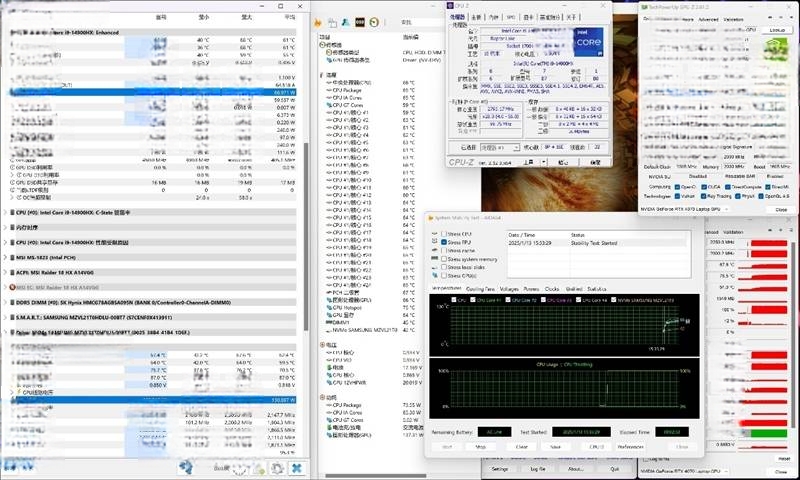Image resolution: width=800 pixels, height=480 pixels.
Task: Switch to Voltages tab in stability test
Action: click(x=509, y=289)
